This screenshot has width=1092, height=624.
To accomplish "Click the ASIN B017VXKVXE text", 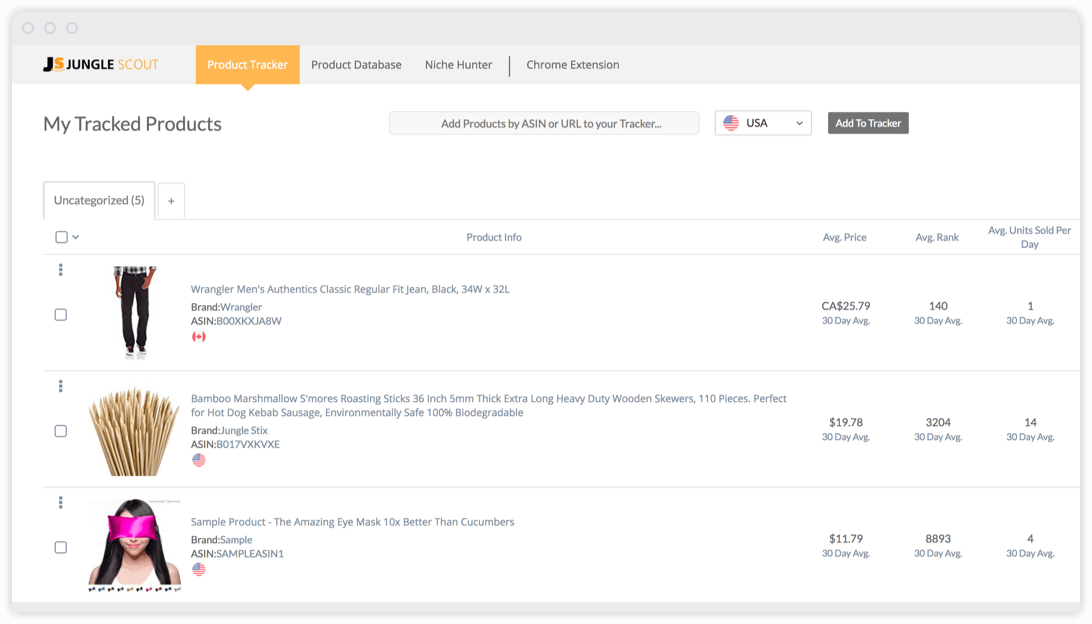I will [x=235, y=444].
